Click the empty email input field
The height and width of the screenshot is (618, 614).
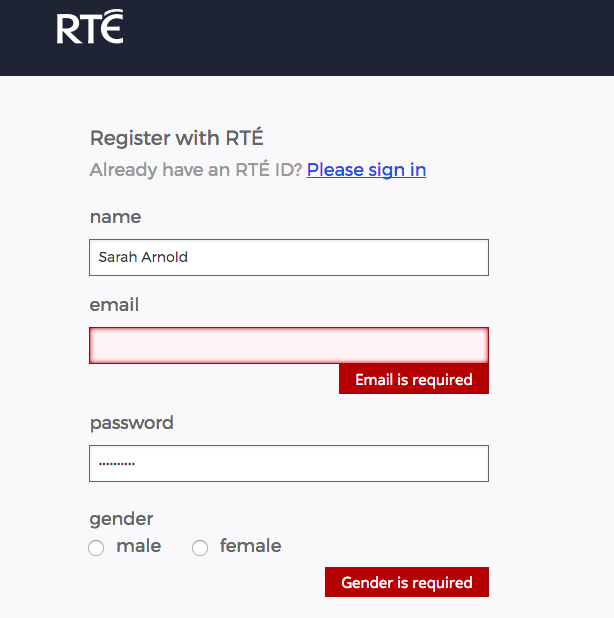[x=289, y=345]
